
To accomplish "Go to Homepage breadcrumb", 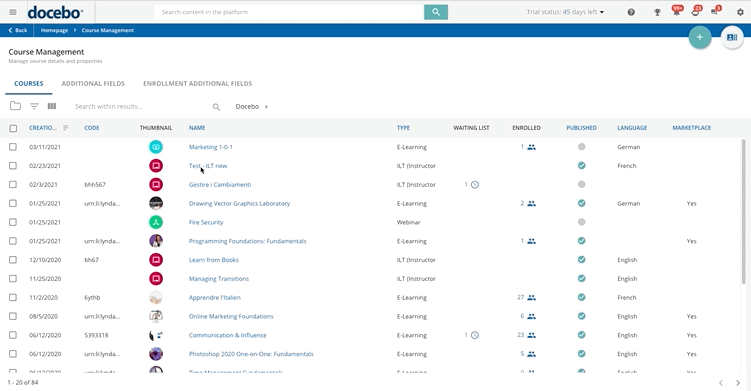I will pos(54,30).
